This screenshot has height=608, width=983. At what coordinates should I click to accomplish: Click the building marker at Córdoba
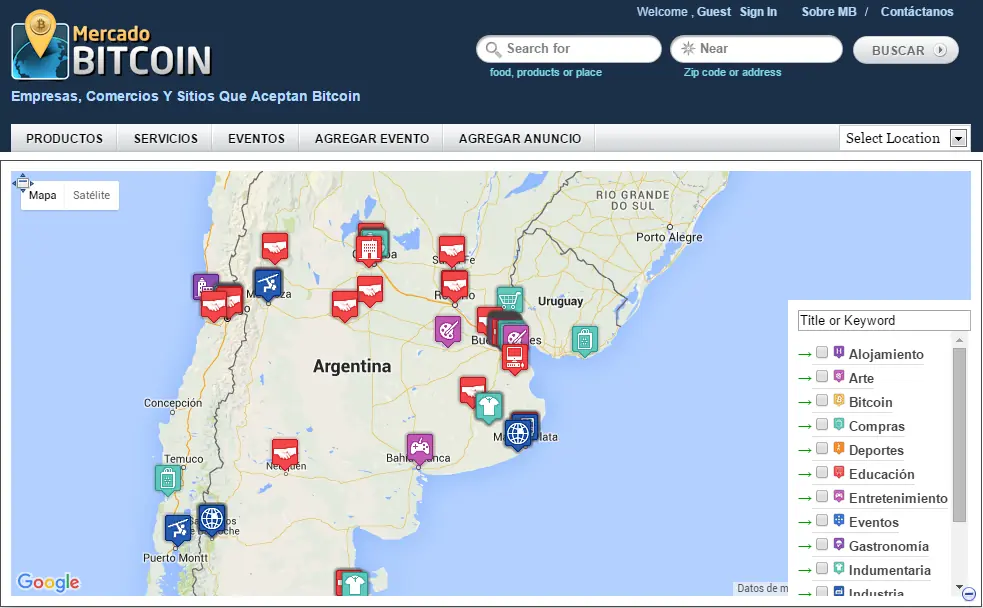coord(369,250)
